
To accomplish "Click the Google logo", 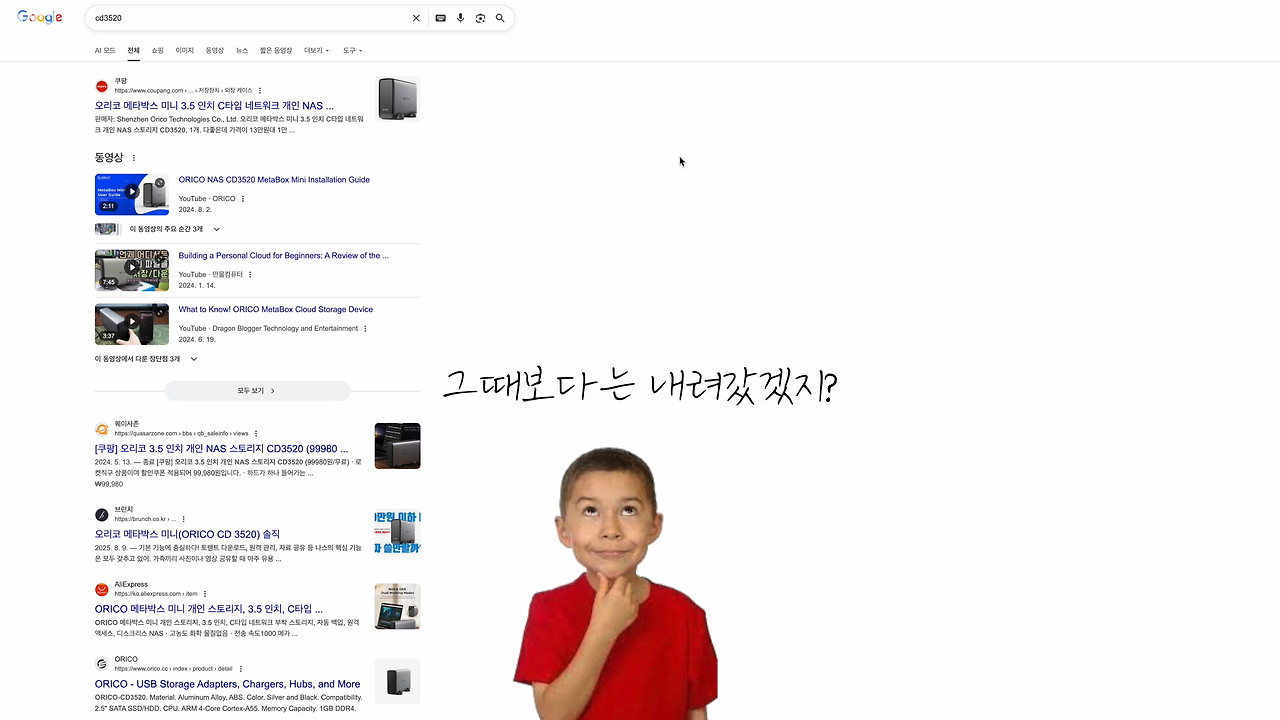I will pos(38,17).
